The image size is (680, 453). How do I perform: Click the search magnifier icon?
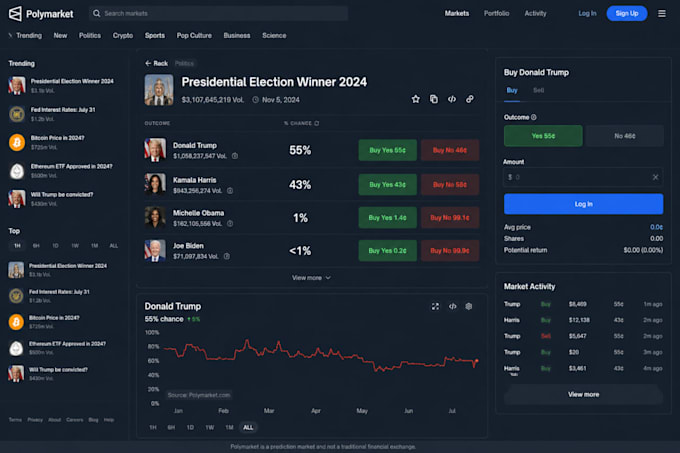pos(97,13)
